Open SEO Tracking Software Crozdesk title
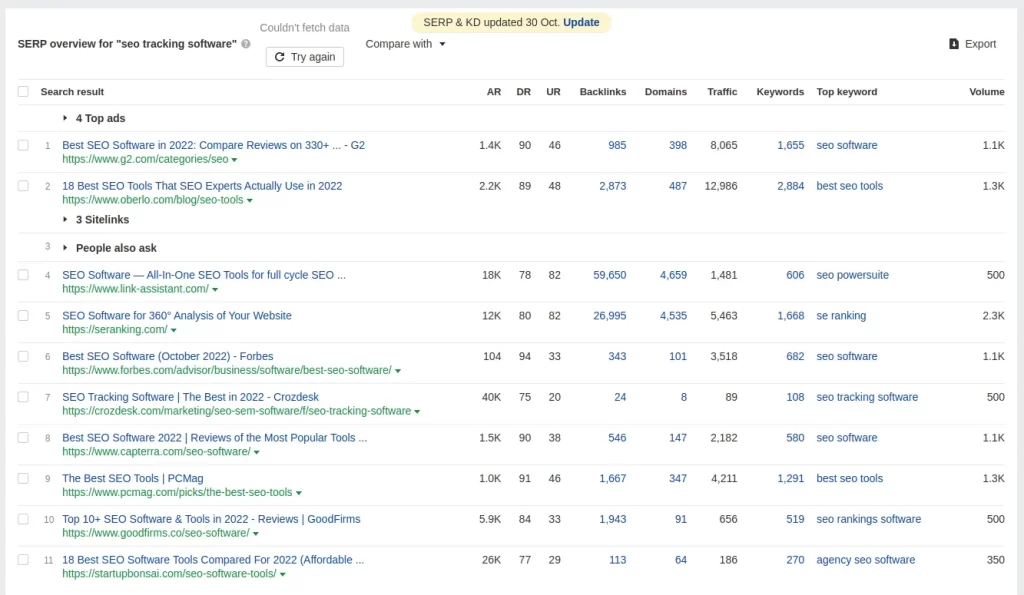1024x595 pixels. coord(191,397)
